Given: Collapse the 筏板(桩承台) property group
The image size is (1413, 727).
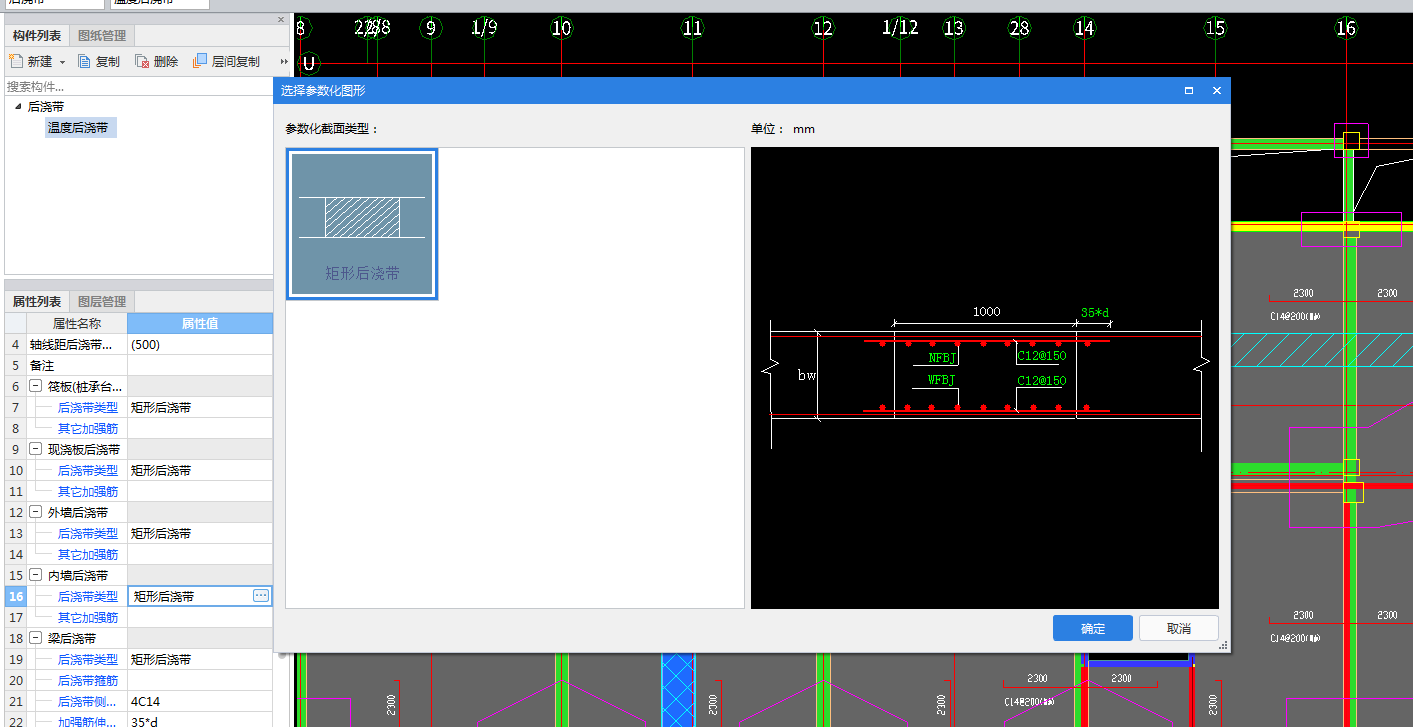Looking at the screenshot, I should point(36,386).
